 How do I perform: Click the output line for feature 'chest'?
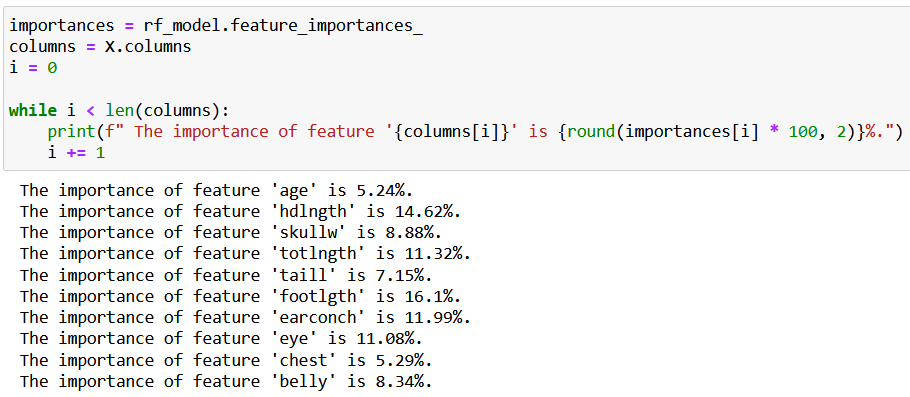tap(226, 360)
